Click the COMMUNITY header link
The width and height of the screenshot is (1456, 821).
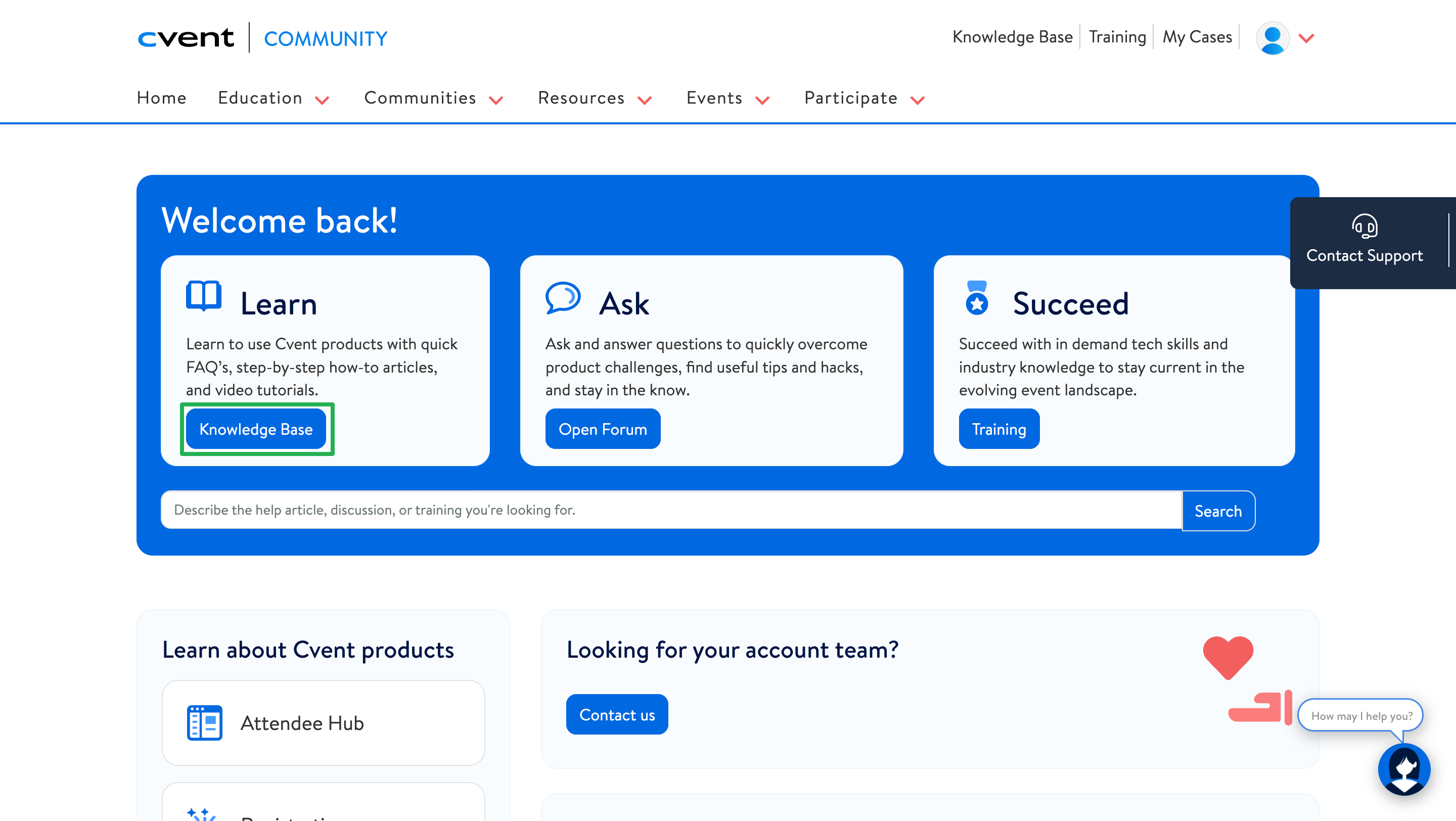coord(326,38)
